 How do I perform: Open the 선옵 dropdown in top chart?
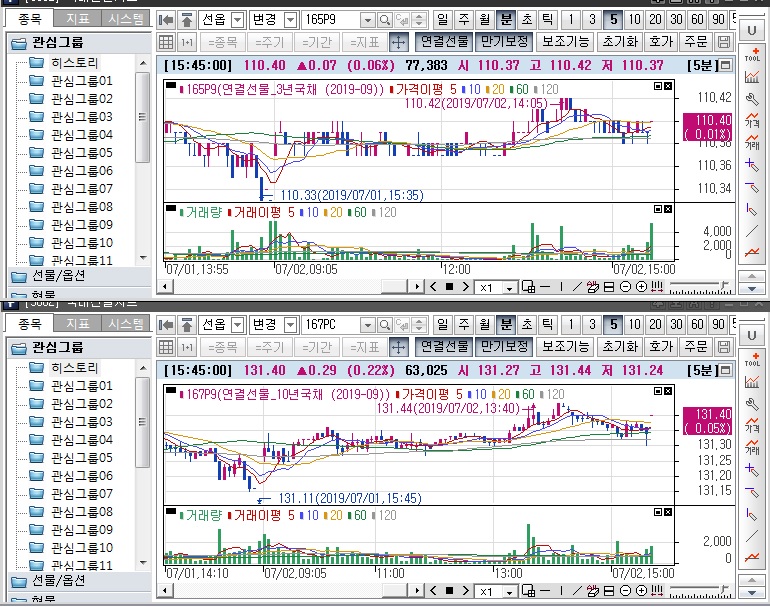pyautogui.click(x=236, y=20)
